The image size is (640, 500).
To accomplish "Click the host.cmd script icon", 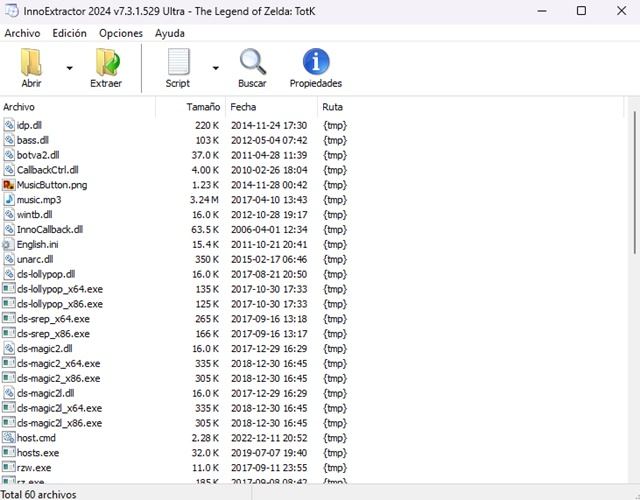I will tap(9, 438).
